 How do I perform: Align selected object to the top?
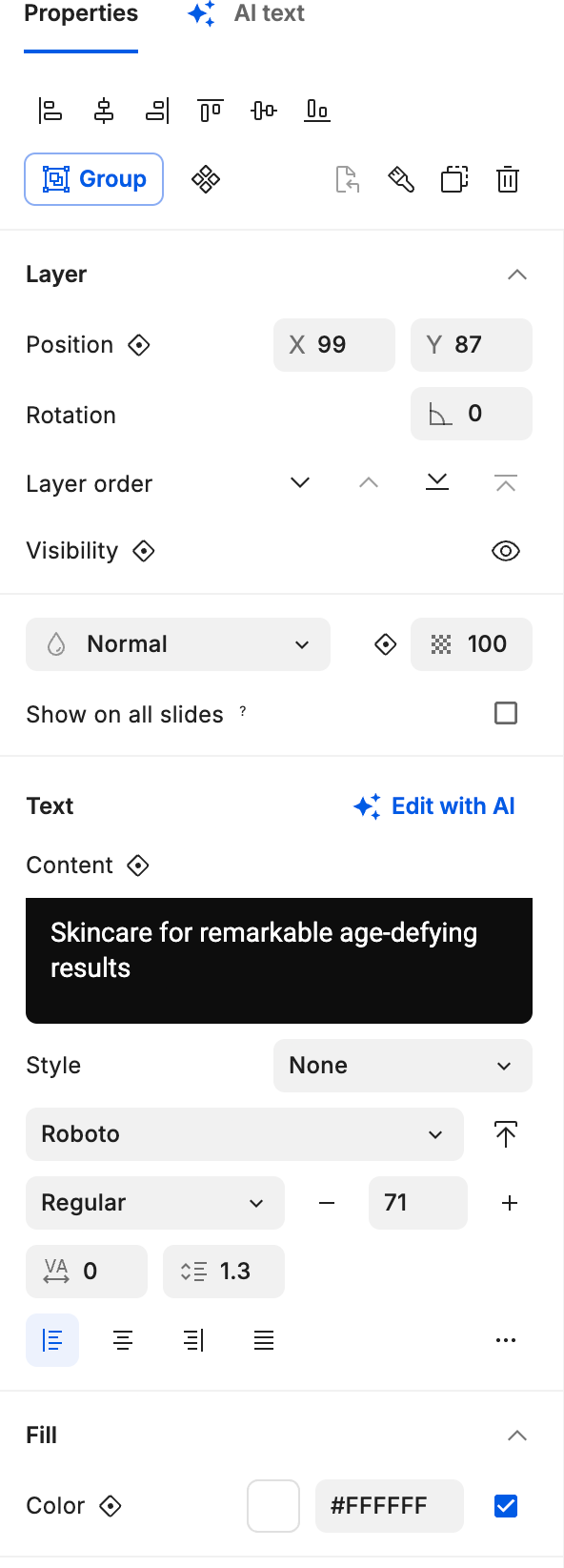[210, 111]
